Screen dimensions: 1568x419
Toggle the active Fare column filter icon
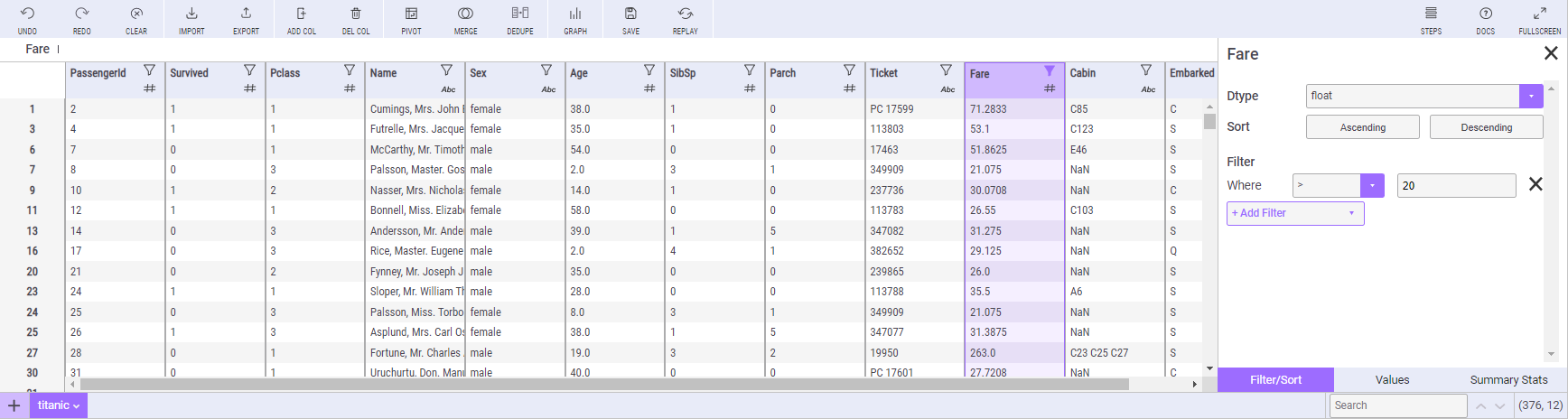1049,70
